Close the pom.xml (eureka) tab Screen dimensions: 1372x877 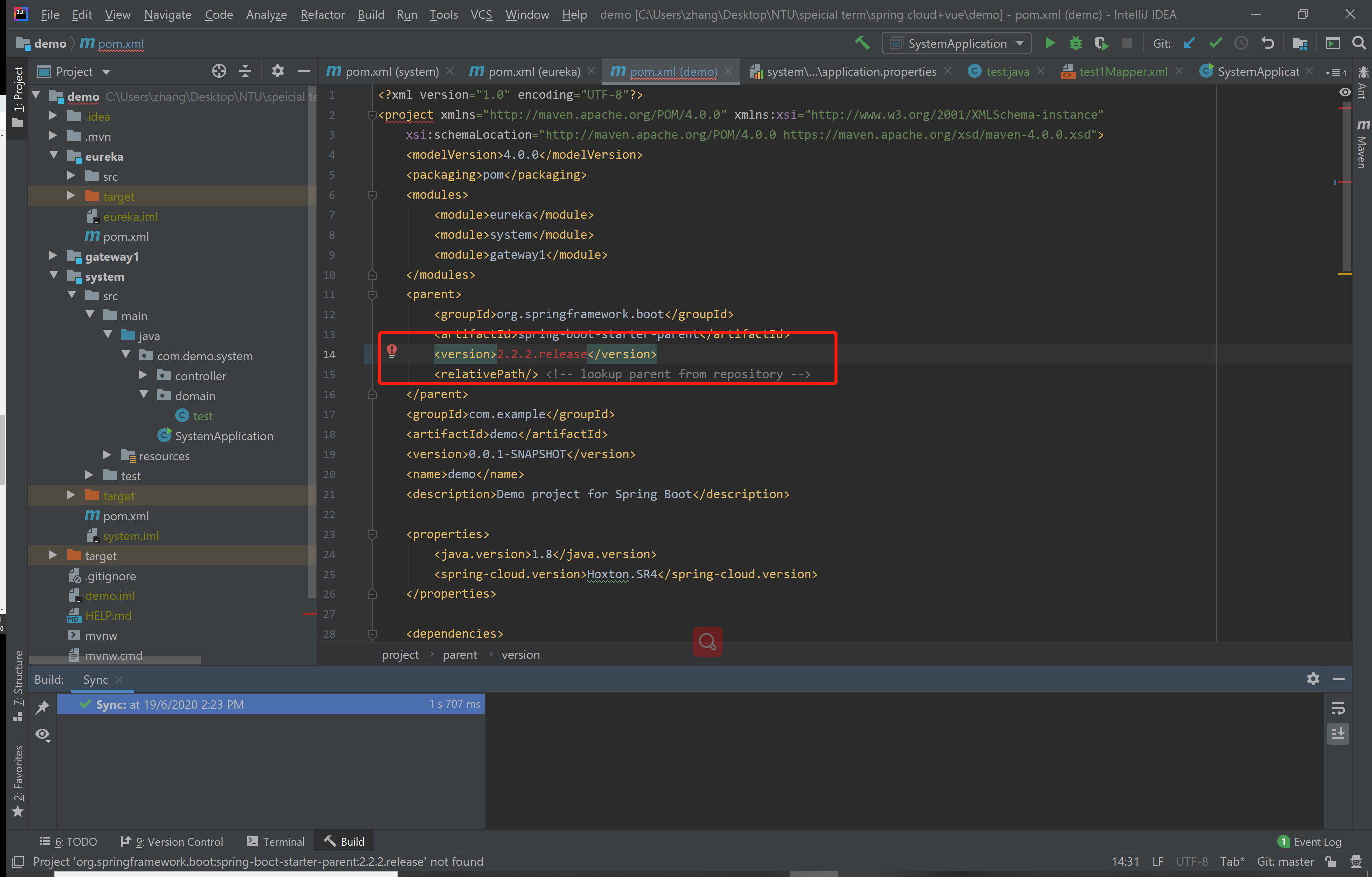click(x=591, y=71)
